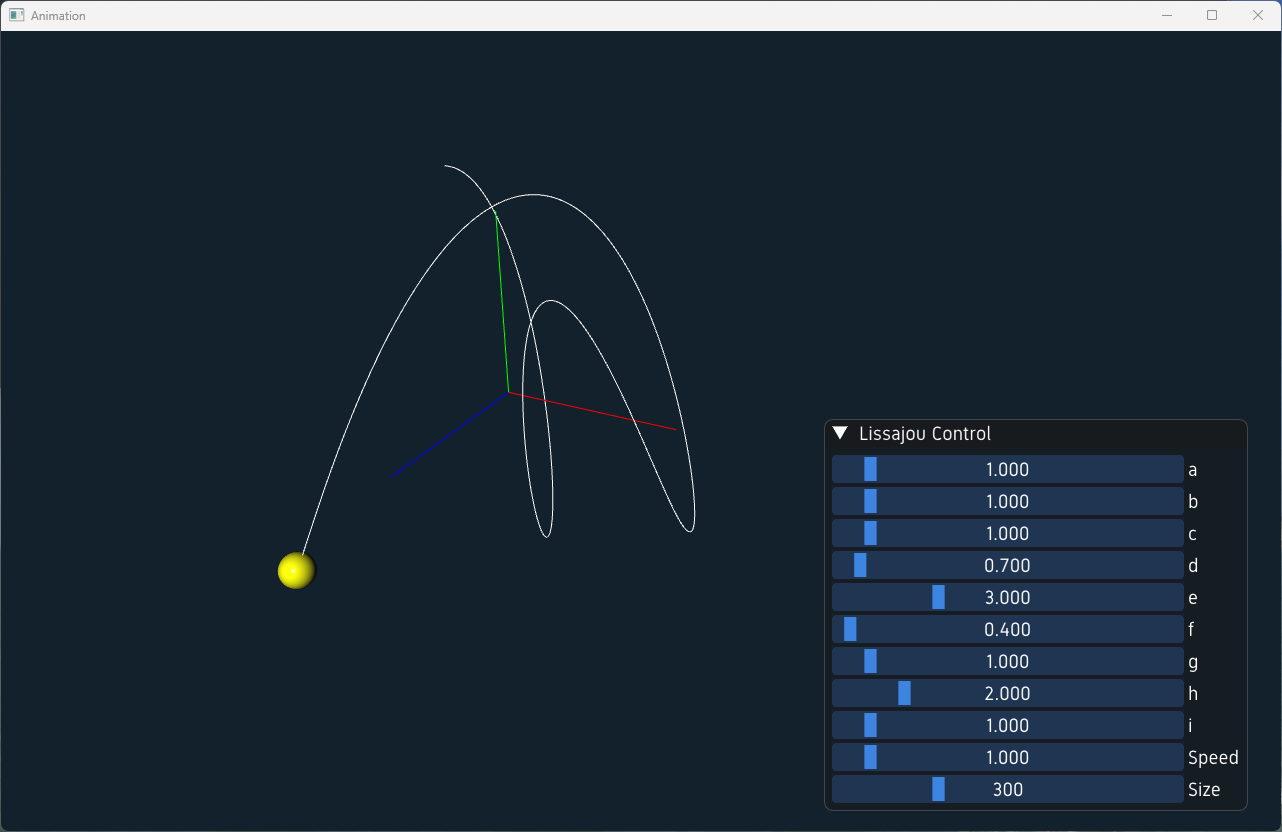The width and height of the screenshot is (1282, 832).
Task: Click the green Y axis line
Action: (x=502, y=302)
